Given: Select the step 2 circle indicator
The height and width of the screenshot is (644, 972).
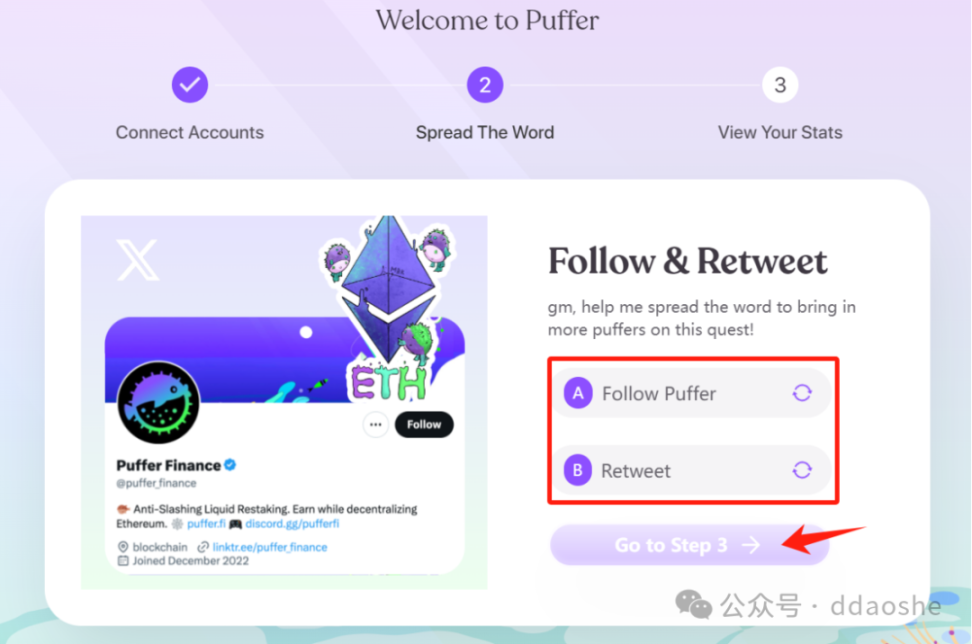Looking at the screenshot, I should coord(485,85).
